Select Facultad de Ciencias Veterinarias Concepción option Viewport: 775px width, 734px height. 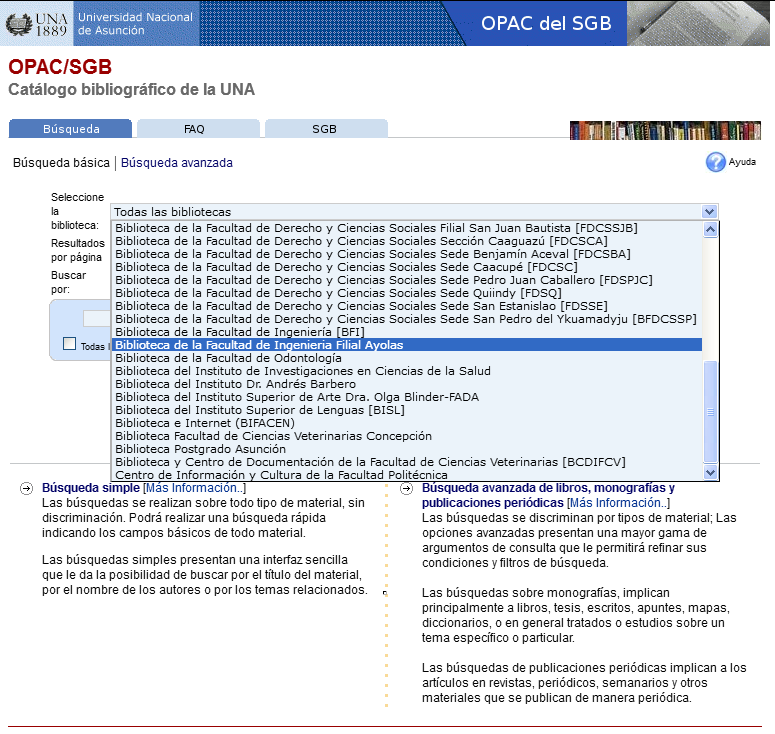tap(406, 436)
